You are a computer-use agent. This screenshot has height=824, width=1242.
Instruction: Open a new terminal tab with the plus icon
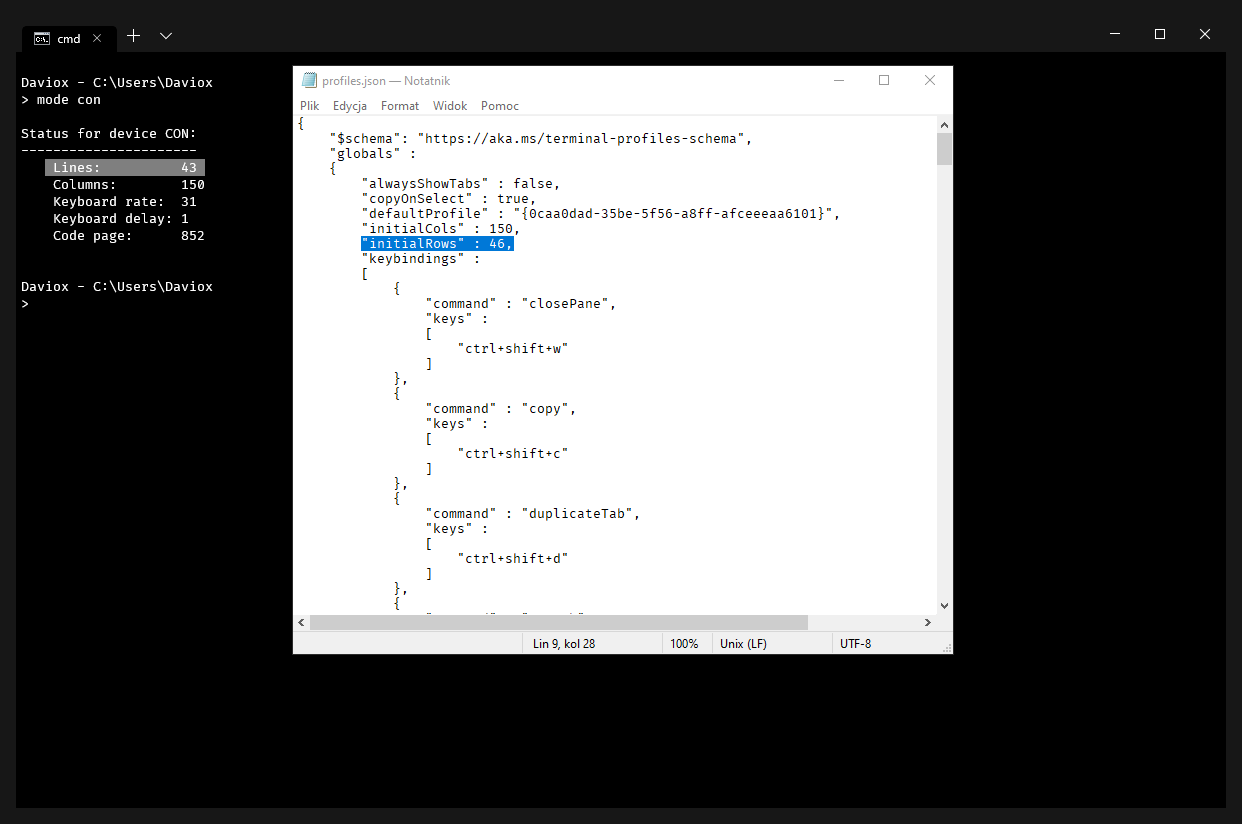click(x=133, y=37)
